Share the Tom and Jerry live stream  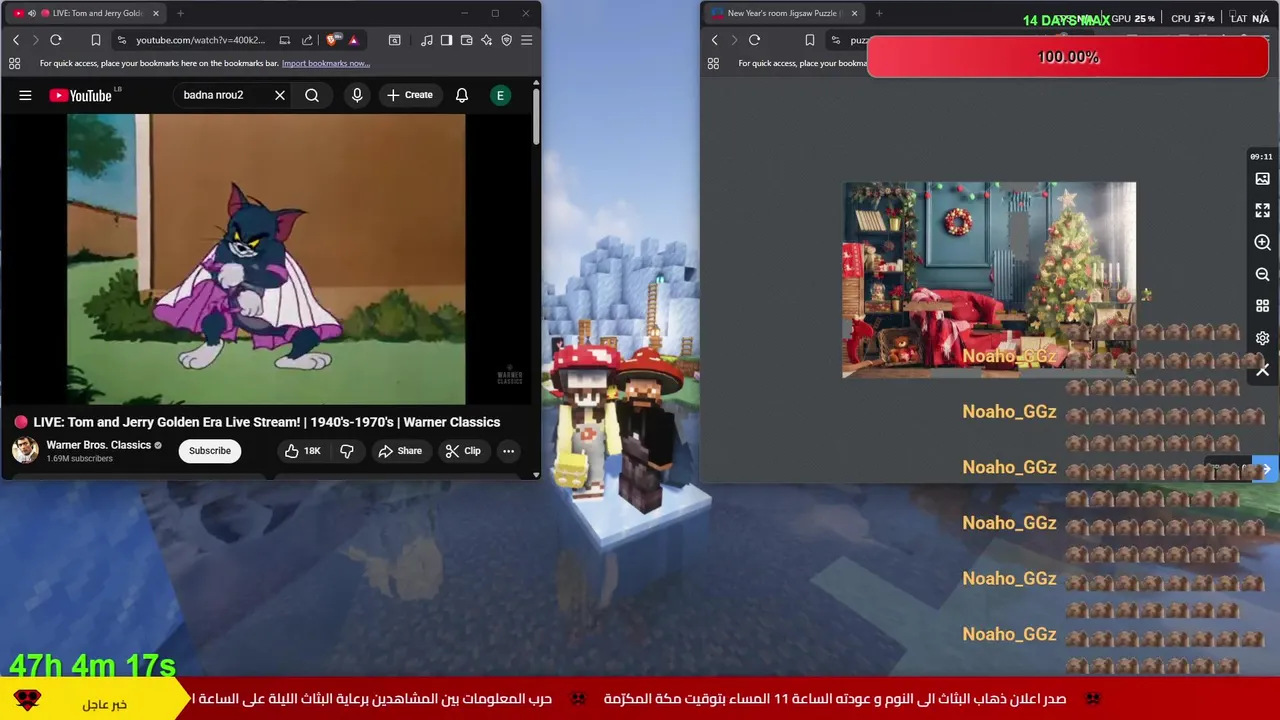pyautogui.click(x=400, y=451)
